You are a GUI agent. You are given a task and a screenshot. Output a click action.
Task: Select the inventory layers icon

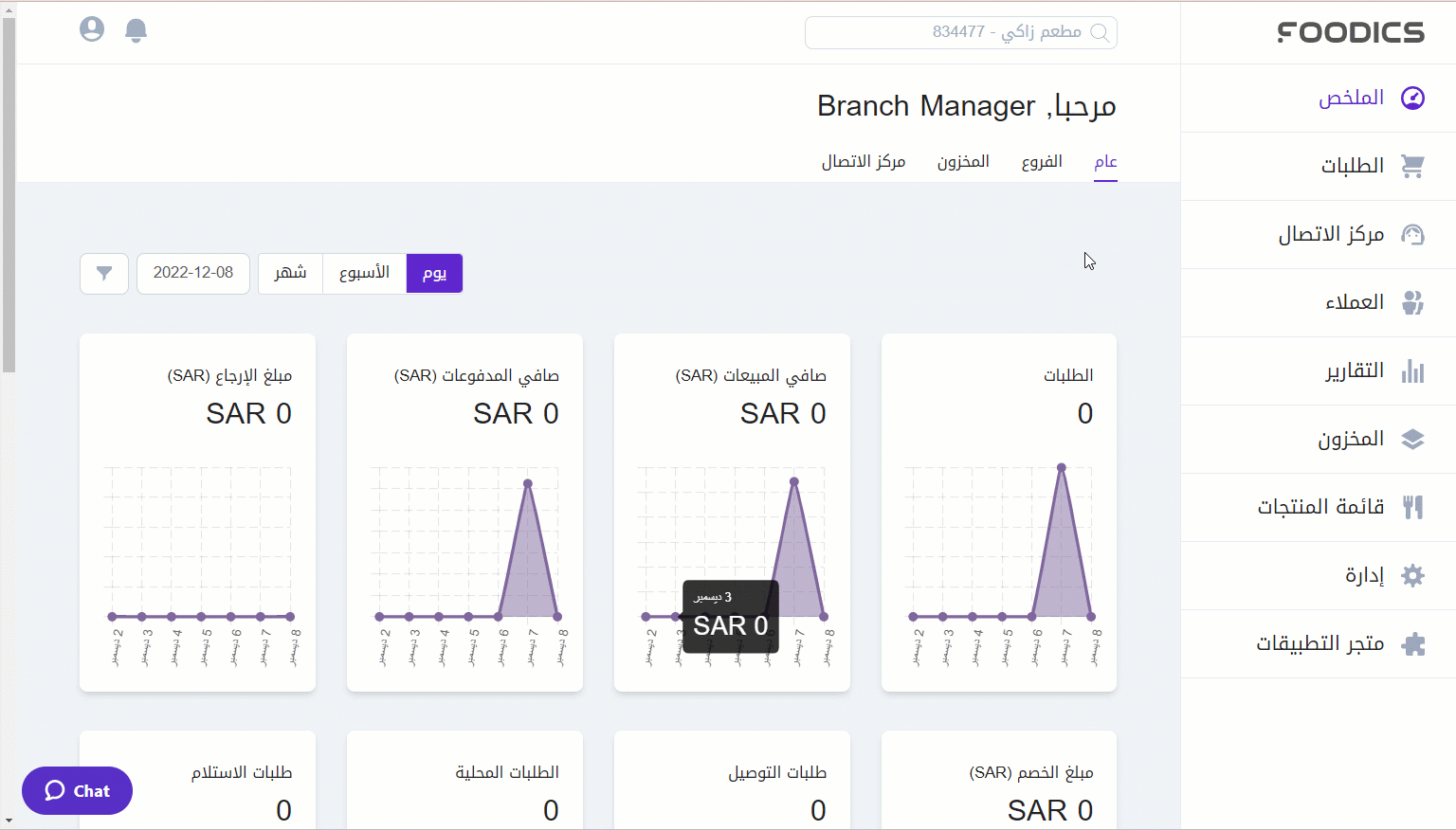click(x=1412, y=439)
